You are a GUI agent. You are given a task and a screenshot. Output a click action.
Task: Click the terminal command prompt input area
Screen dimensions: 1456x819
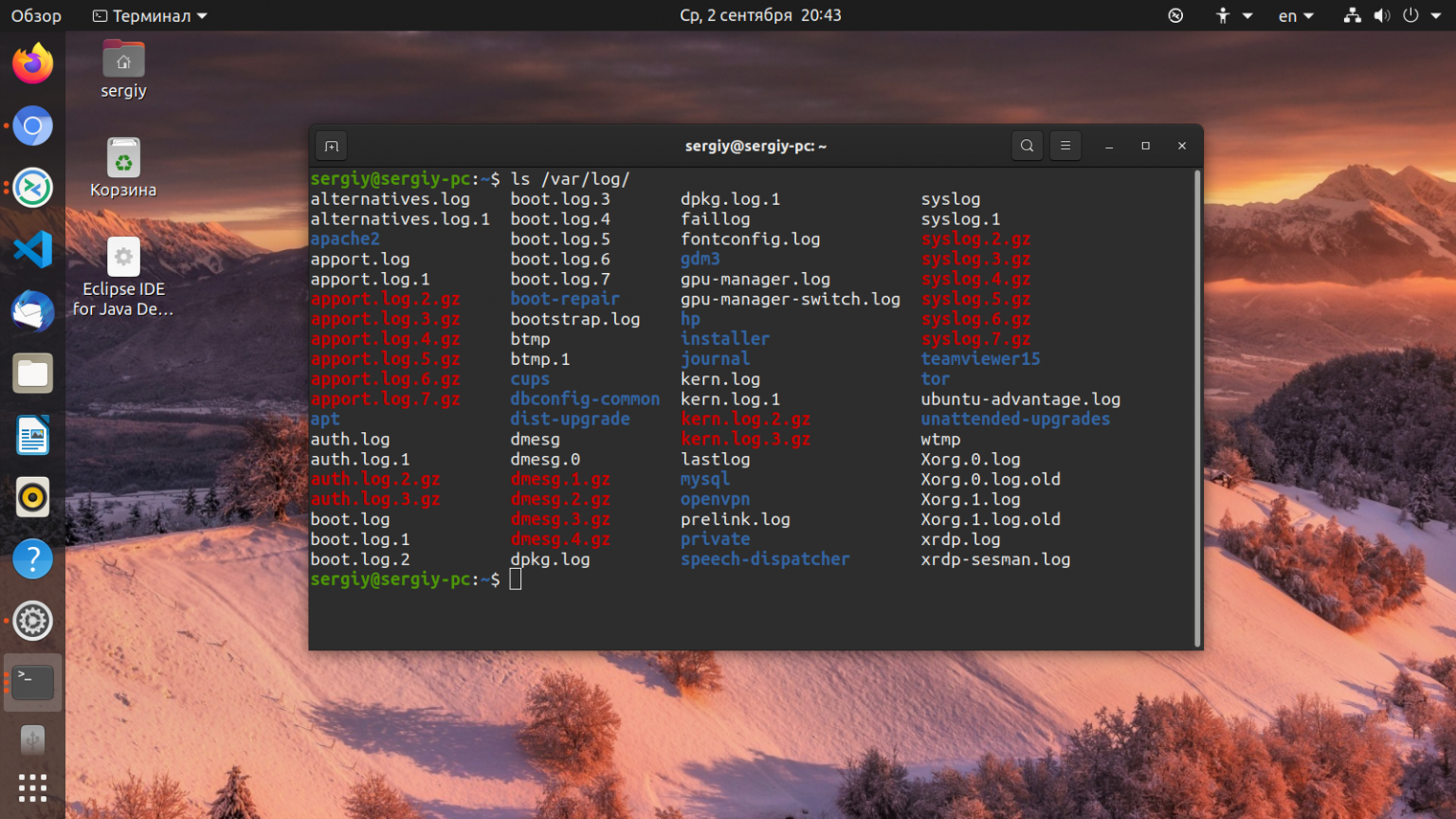point(517,579)
